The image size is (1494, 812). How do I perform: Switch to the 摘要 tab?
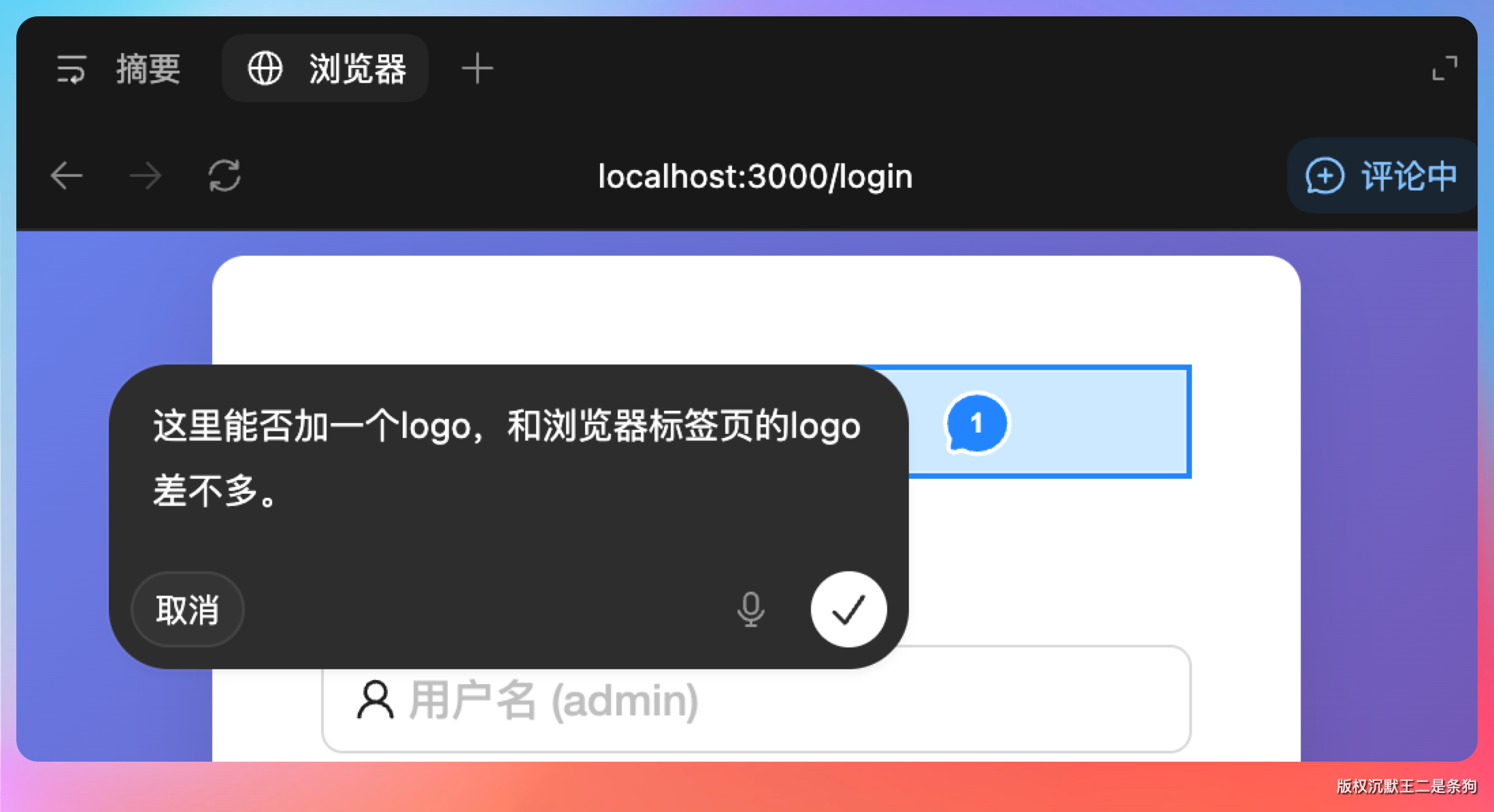(x=148, y=69)
